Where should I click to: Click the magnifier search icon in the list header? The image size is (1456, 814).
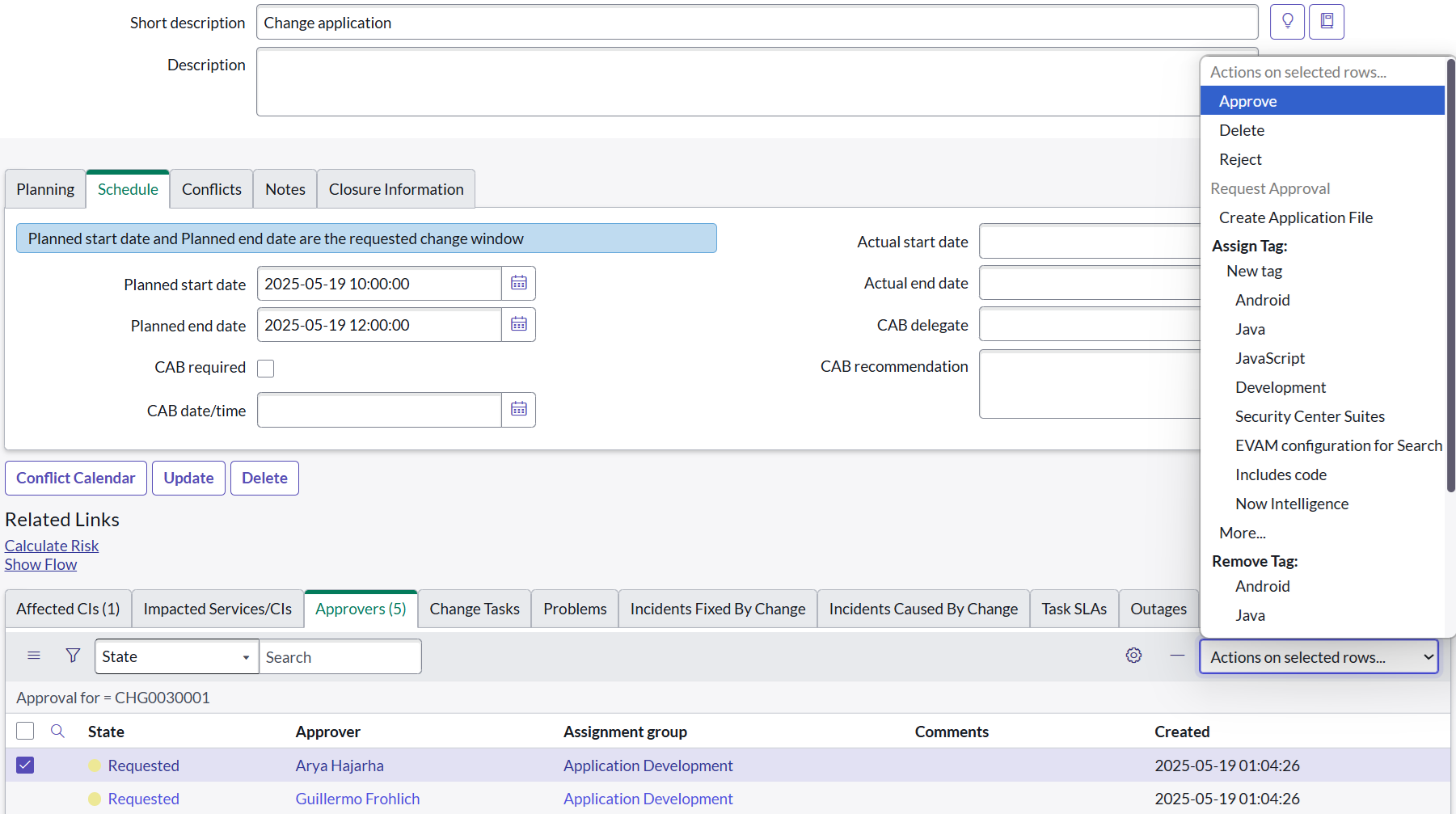57,731
